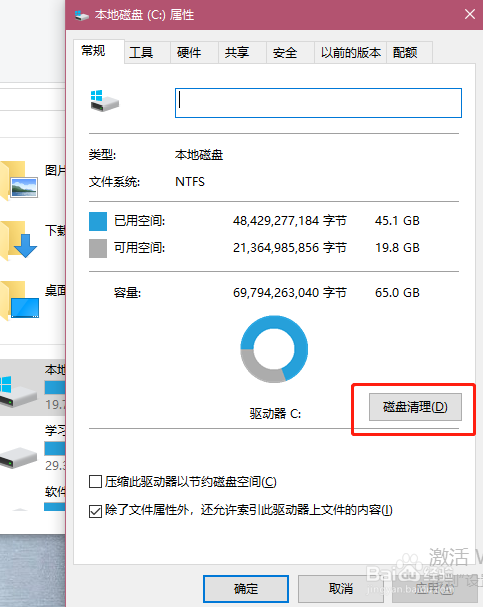The image size is (483, 607).
Task: Click the blue 已用空间 color swatch
Action: pyautogui.click(x=98, y=221)
